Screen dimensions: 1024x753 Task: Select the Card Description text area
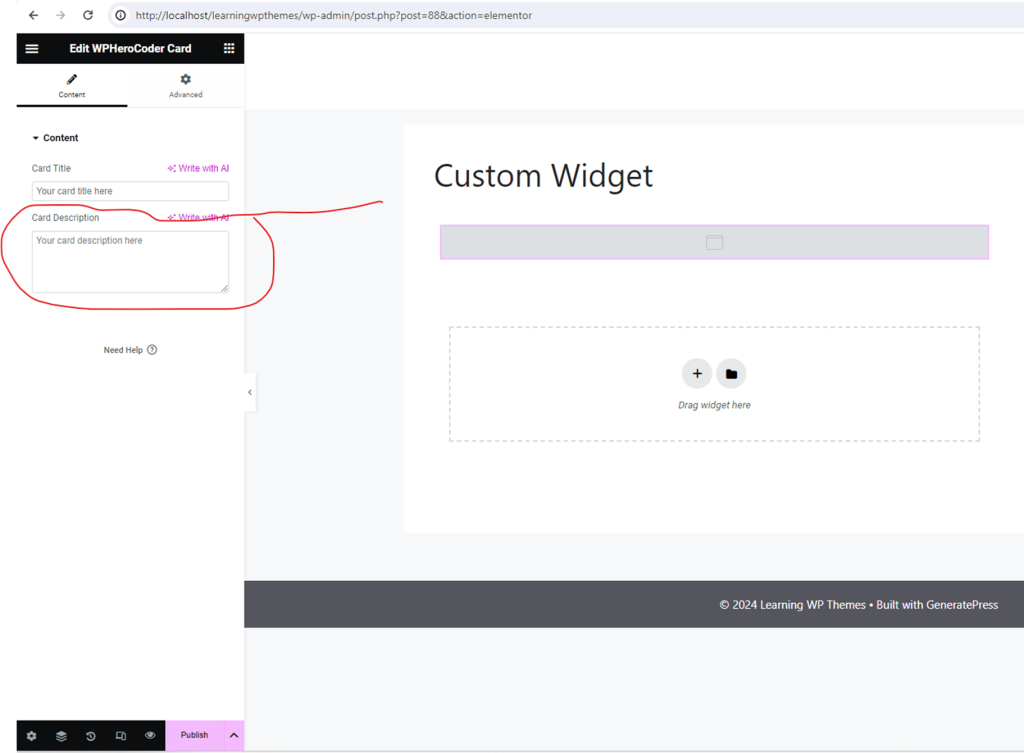point(129,262)
